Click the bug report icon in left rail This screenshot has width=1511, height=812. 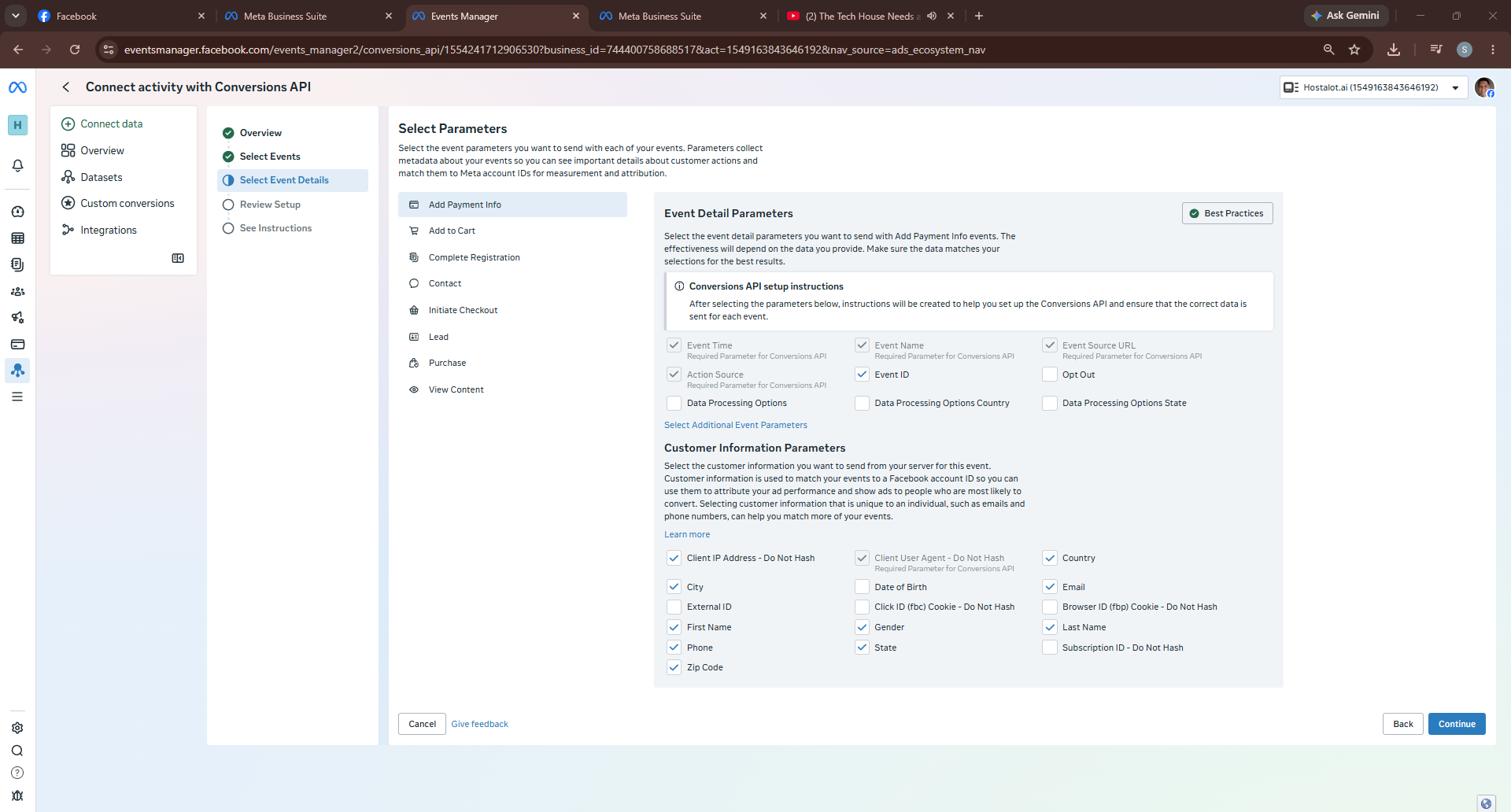pyautogui.click(x=17, y=795)
